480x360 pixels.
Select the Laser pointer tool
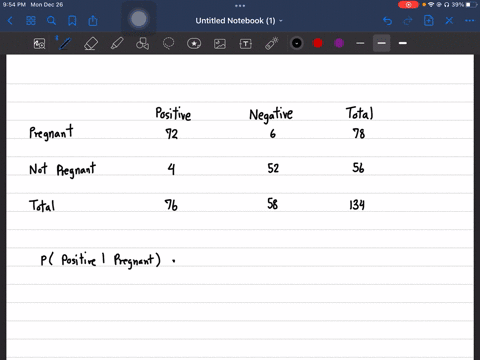(272, 43)
